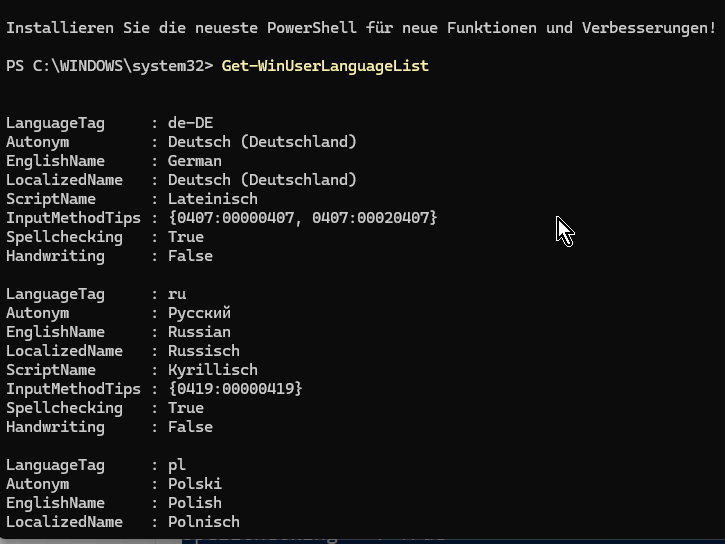Click the Russian Spellchecking True value
Image resolution: width=725 pixels, height=544 pixels.
(186, 408)
